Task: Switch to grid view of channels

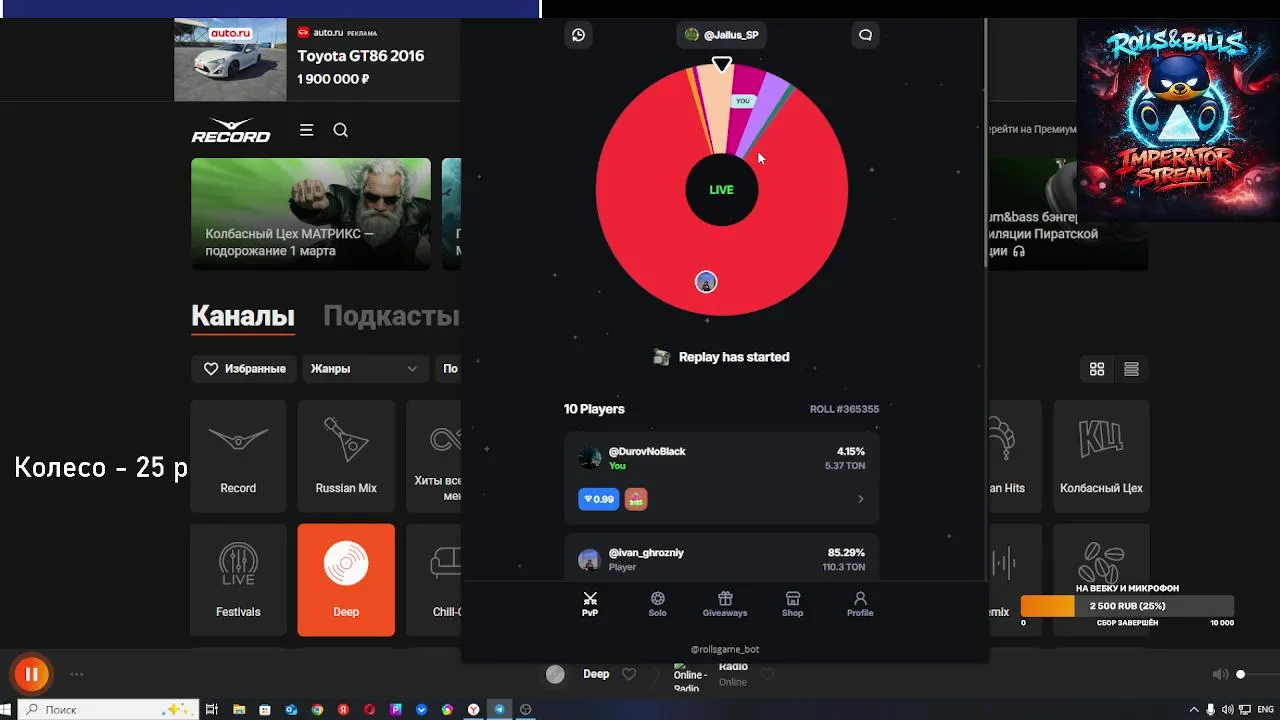Action: tap(1097, 369)
